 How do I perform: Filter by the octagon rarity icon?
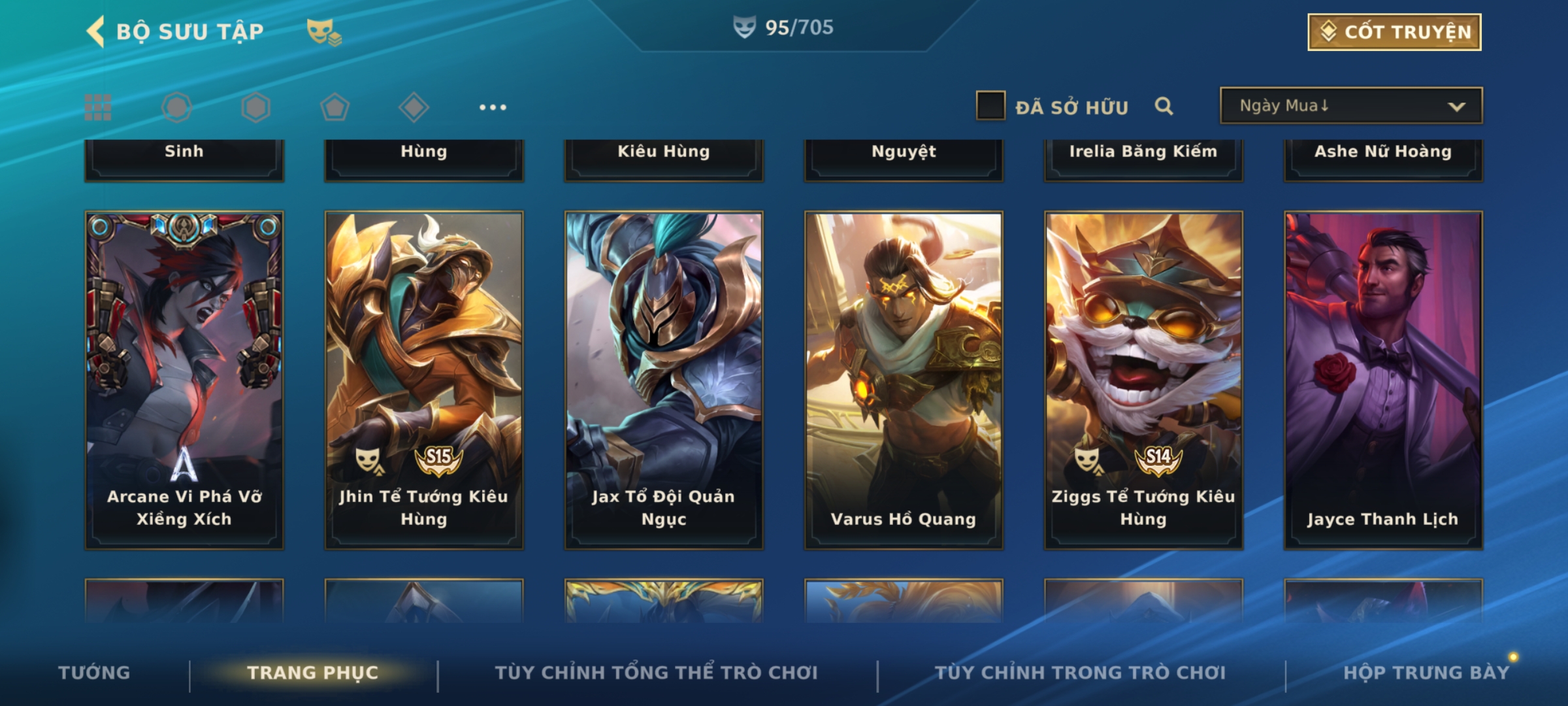tap(176, 107)
